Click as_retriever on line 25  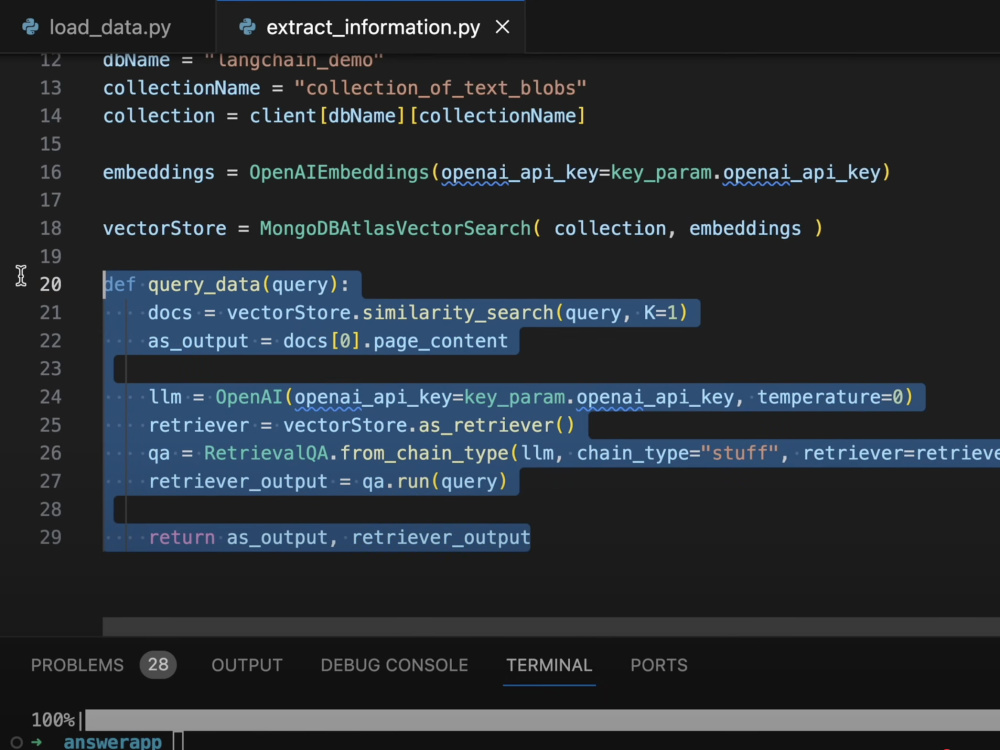pos(486,425)
